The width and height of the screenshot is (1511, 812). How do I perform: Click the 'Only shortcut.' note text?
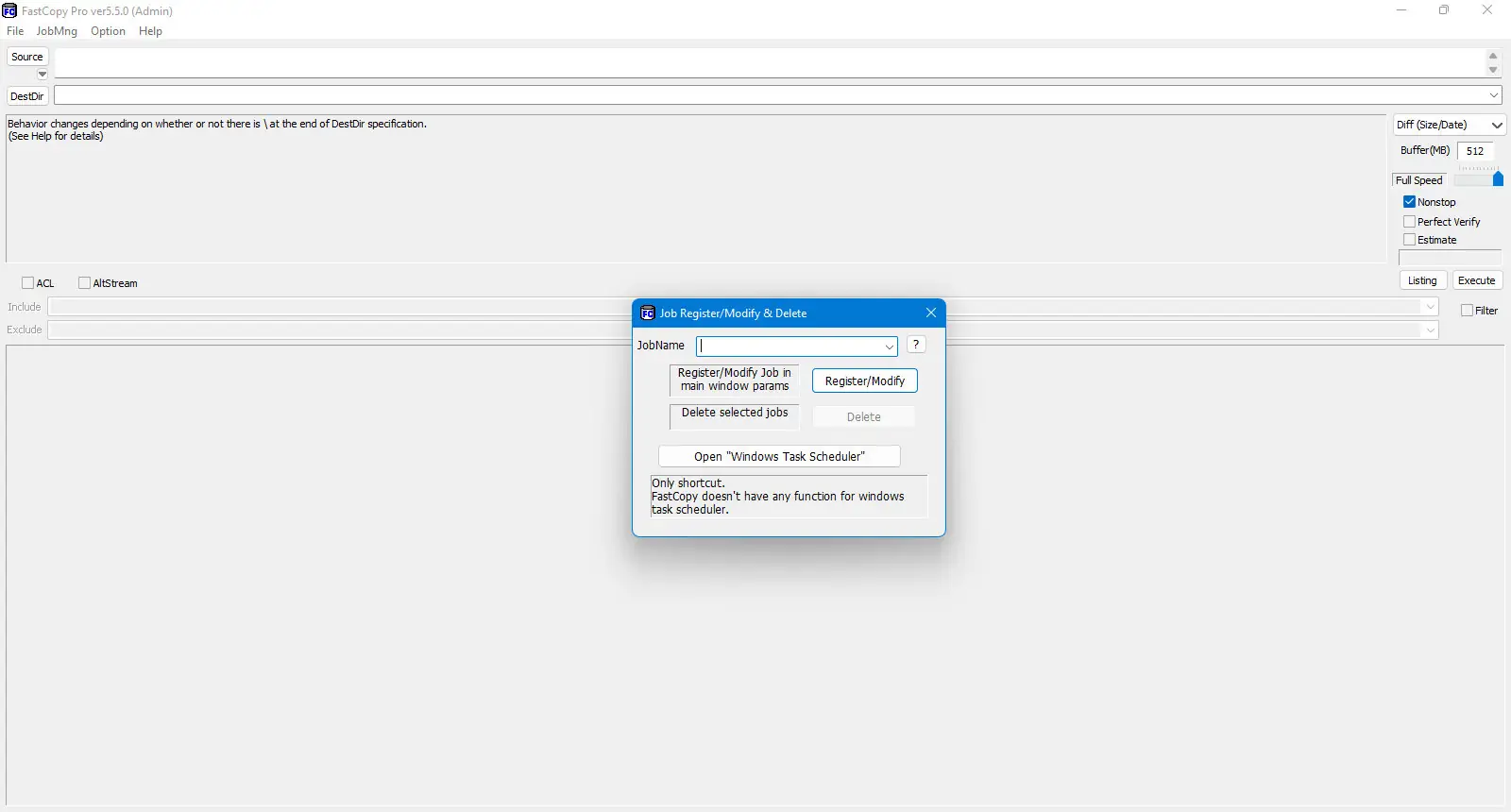688,483
